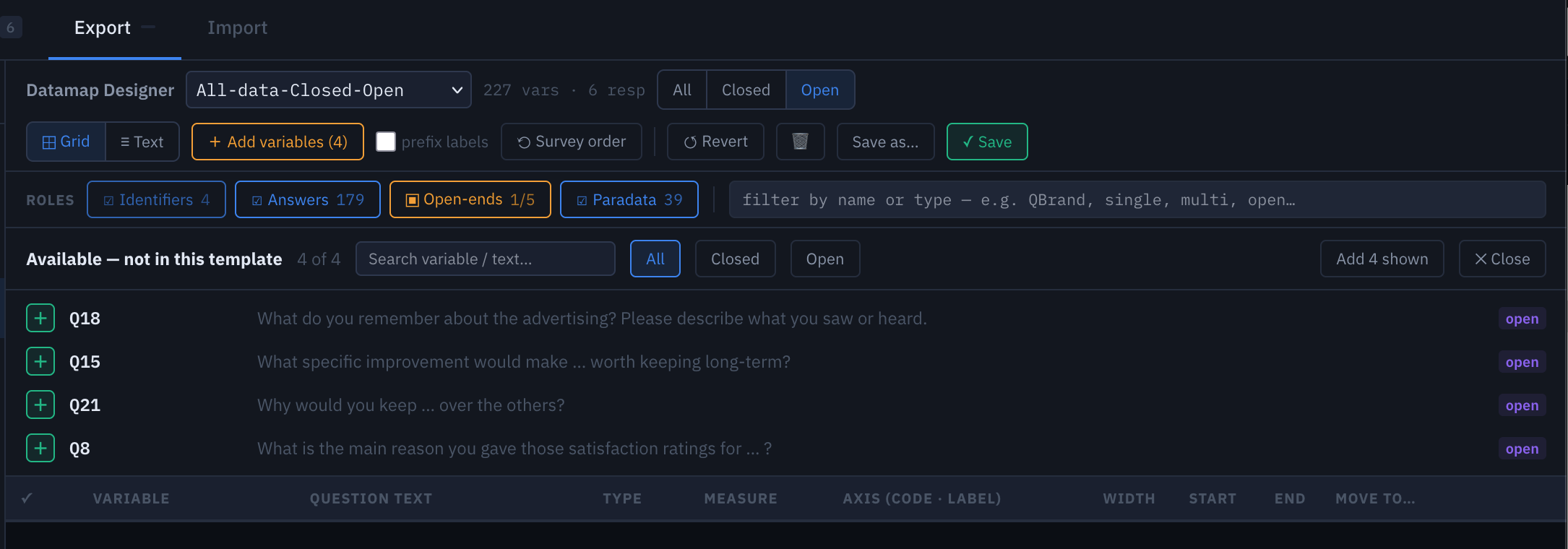Open the Import tab

click(237, 27)
